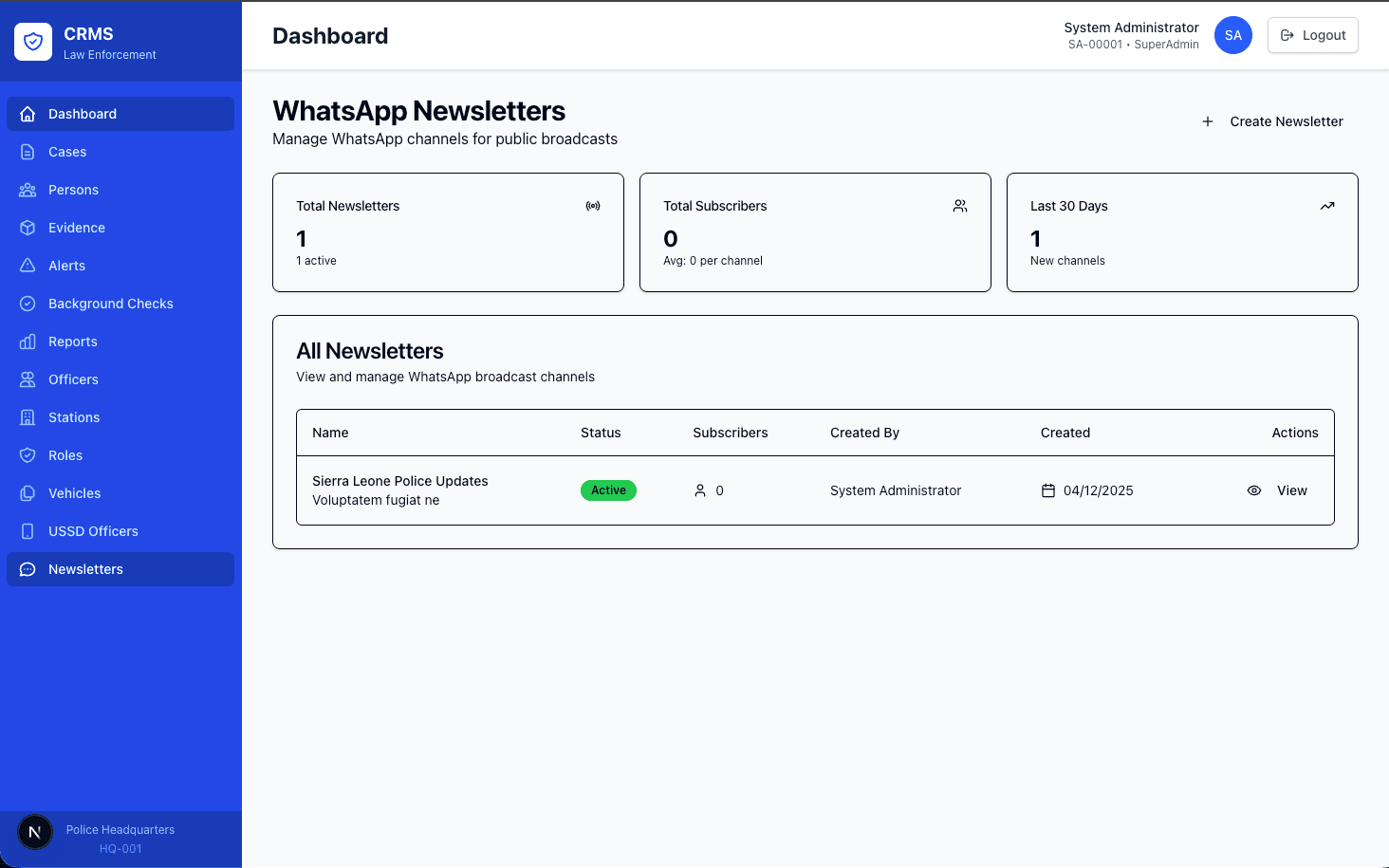1389x868 pixels.
Task: Click the Newsletters chat bubble icon
Action: [x=28, y=569]
